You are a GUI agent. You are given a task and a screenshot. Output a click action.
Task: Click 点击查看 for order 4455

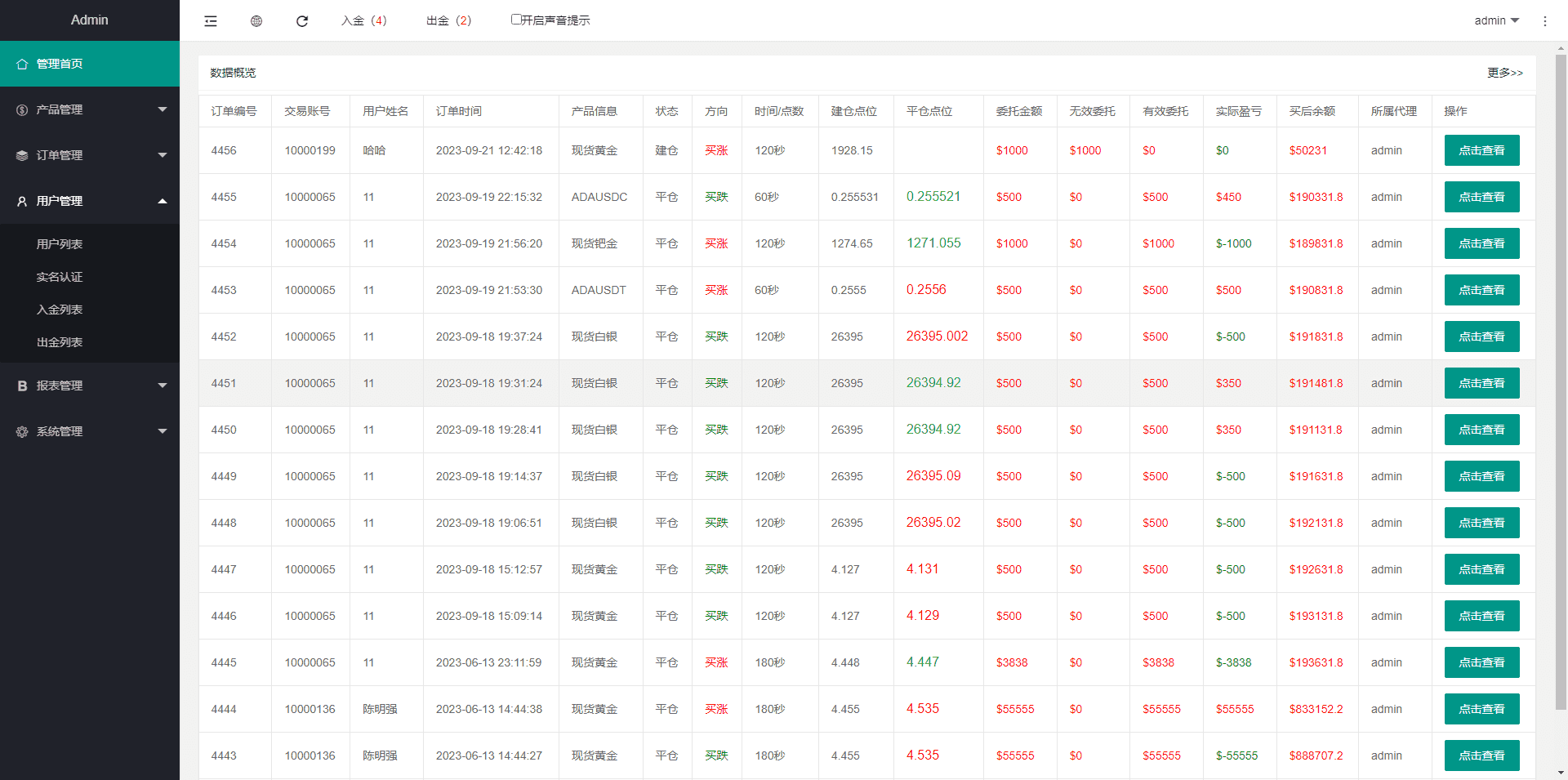(x=1481, y=197)
